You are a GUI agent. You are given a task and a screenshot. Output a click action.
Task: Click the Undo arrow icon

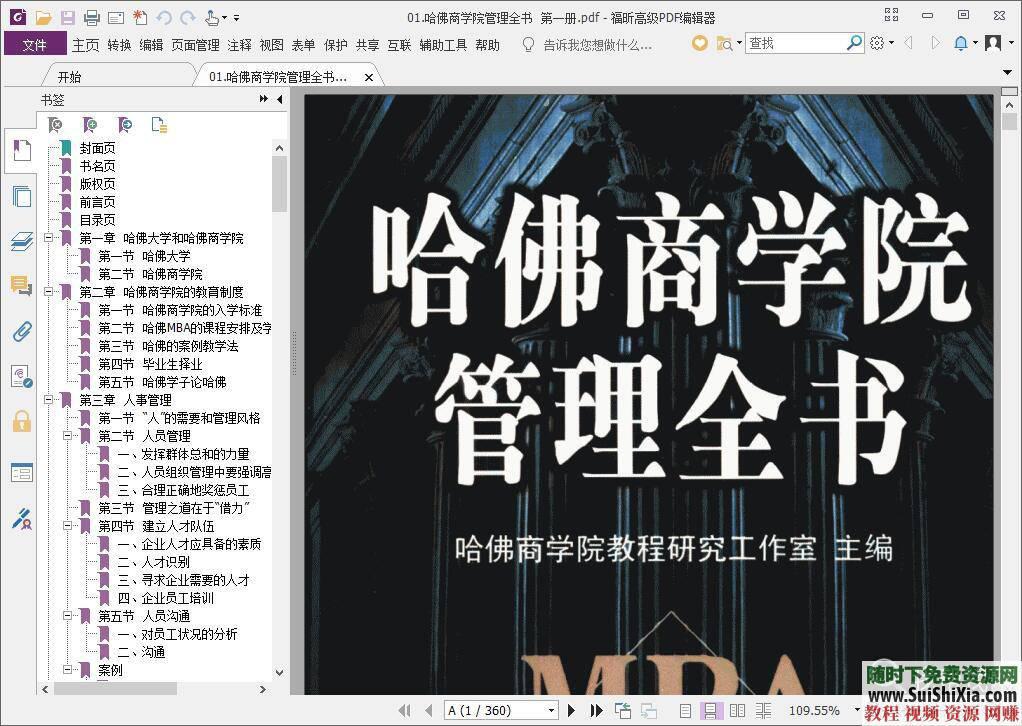tap(164, 18)
